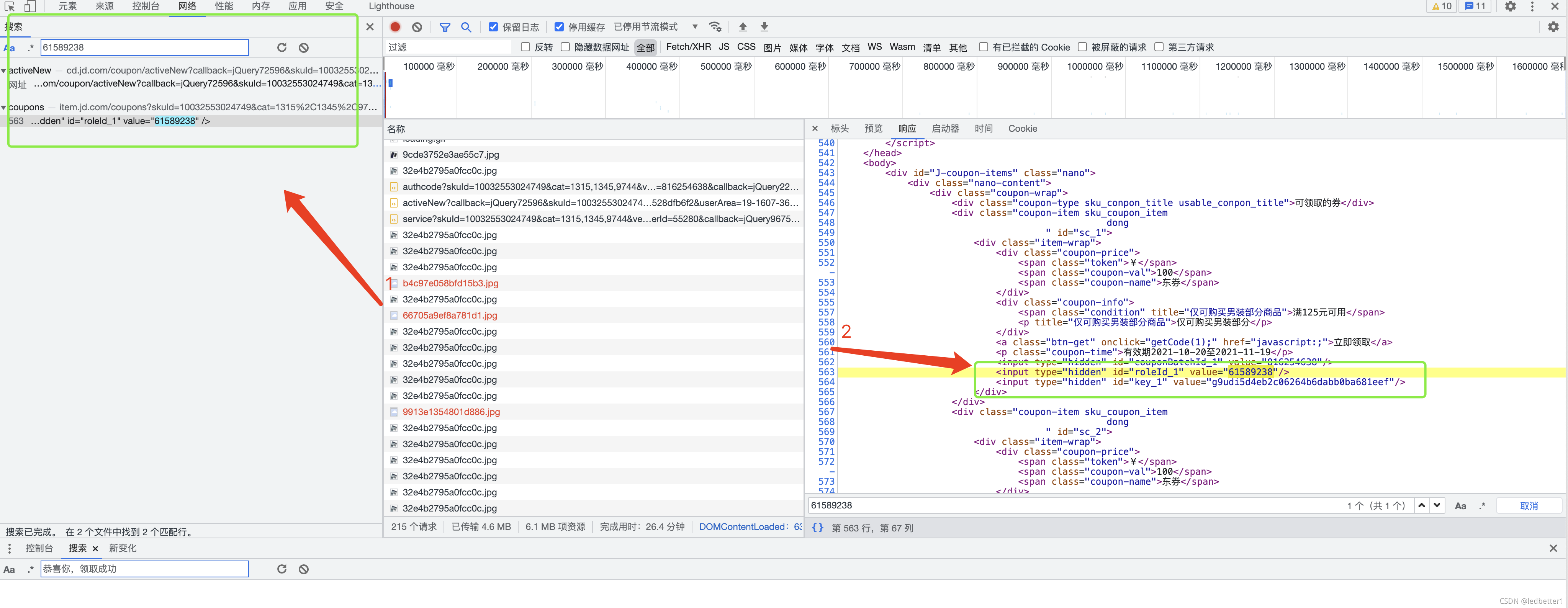Open network panel settings gear
Image resolution: width=1568 pixels, height=608 pixels.
click(x=1553, y=27)
